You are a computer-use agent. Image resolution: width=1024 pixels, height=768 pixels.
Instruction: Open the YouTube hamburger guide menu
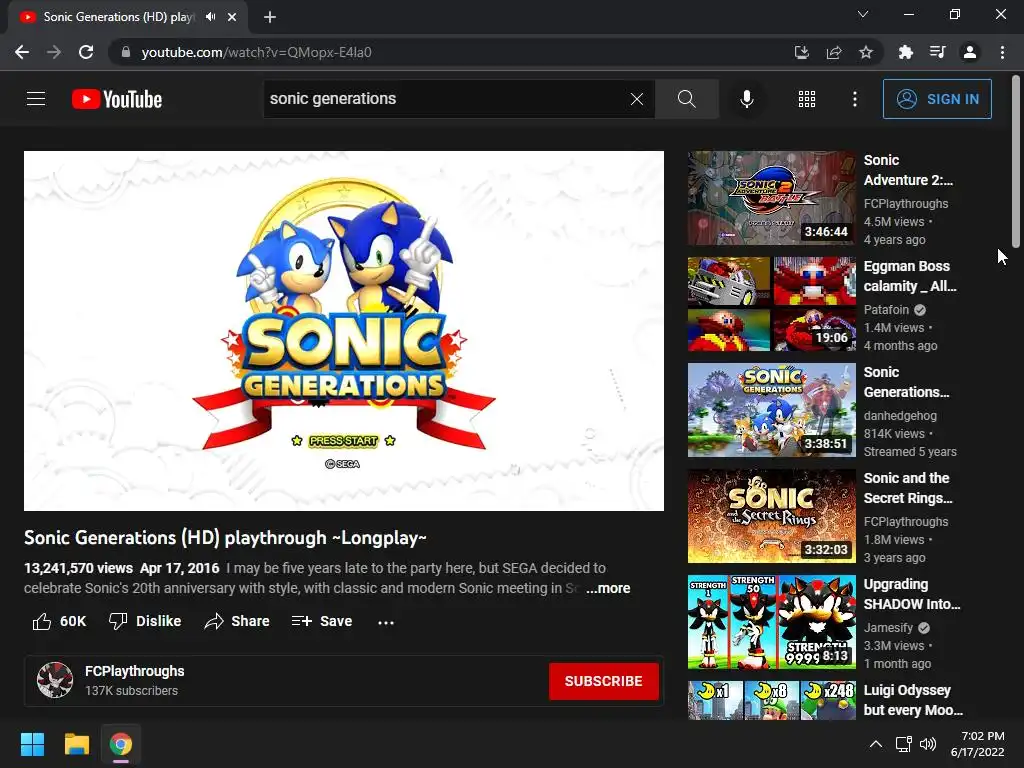[36, 99]
